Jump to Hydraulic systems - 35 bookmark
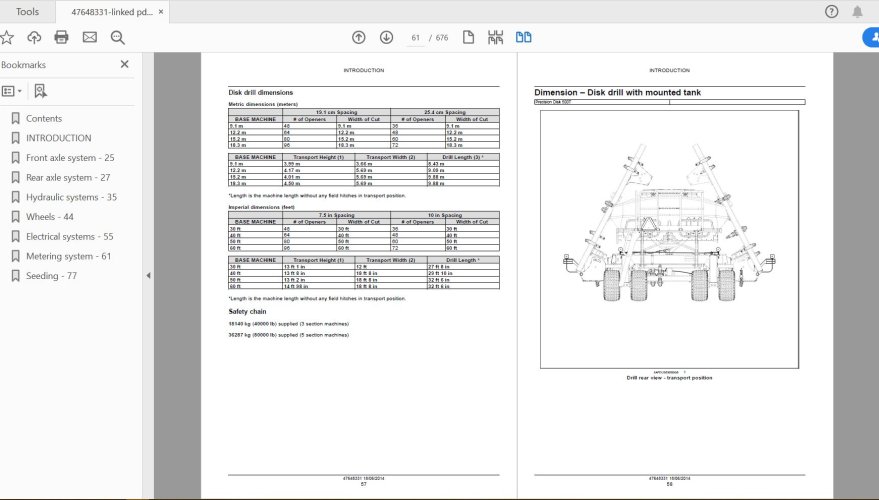 72,197
